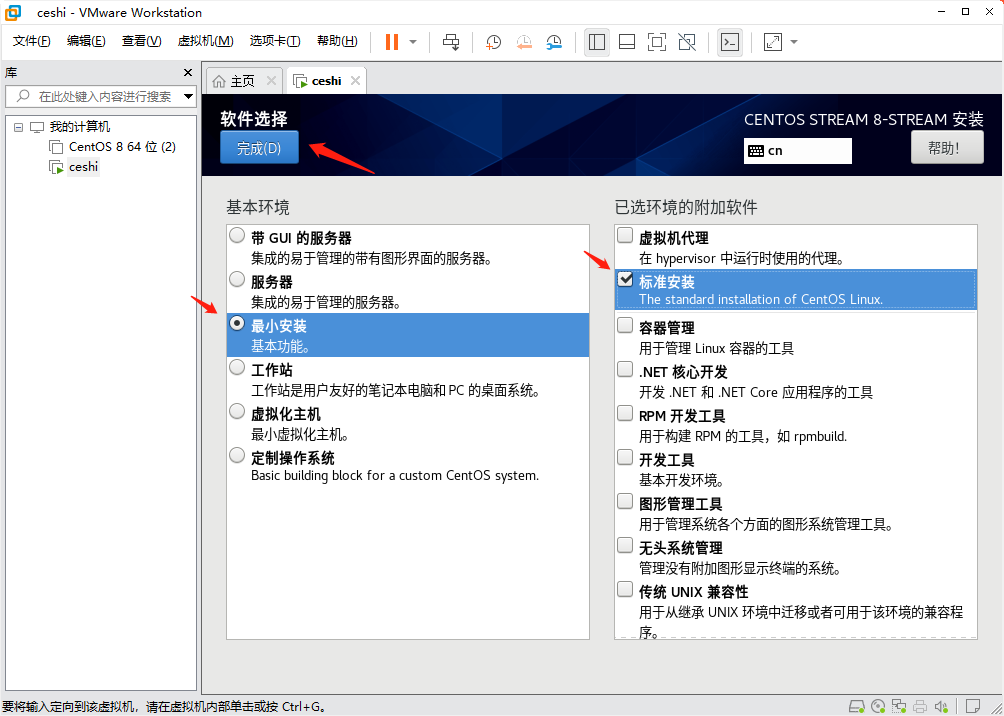Click the hard disk status bar icon
Screen dimensions: 1004x716
tap(856, 706)
